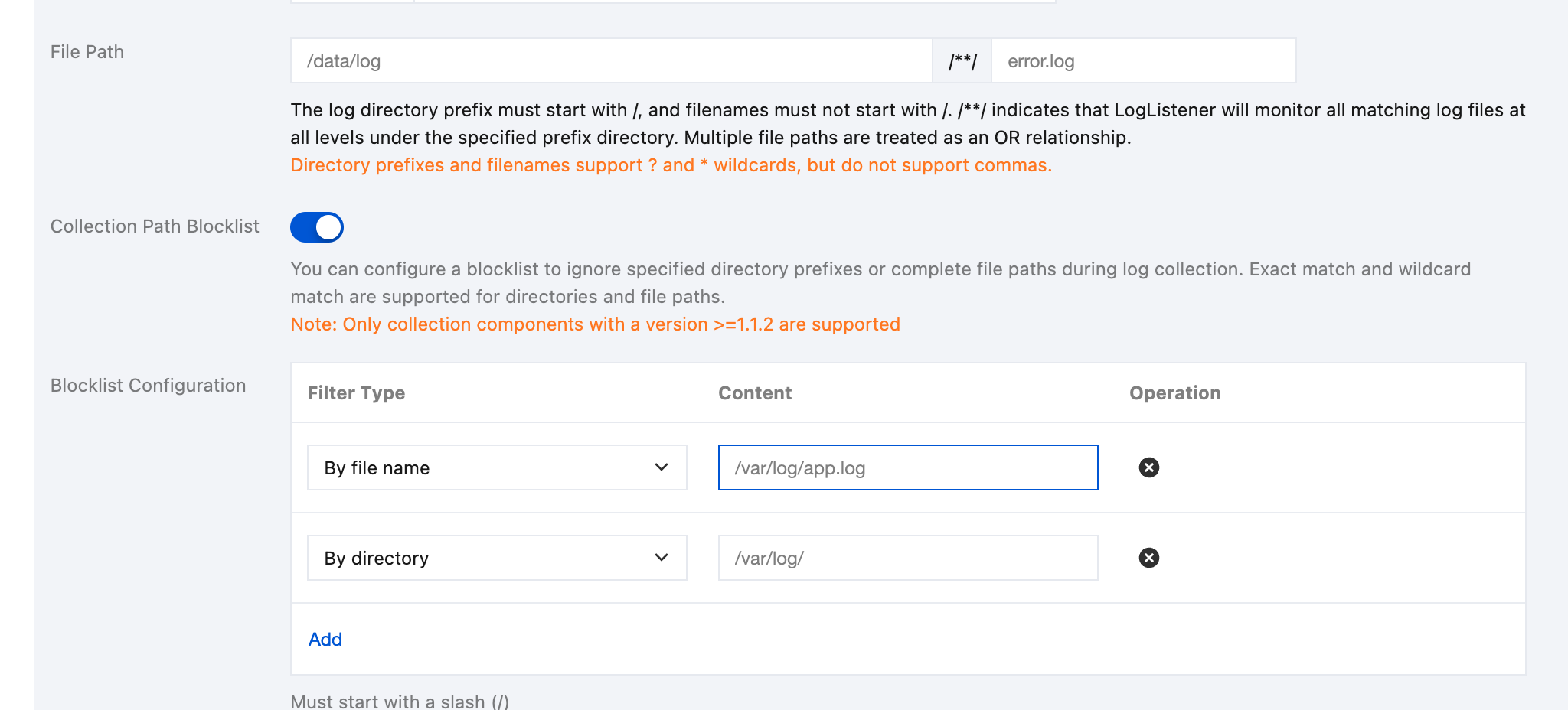1568x710 pixels.
Task: Edit the /var/log/app.log content field
Action: 907,467
